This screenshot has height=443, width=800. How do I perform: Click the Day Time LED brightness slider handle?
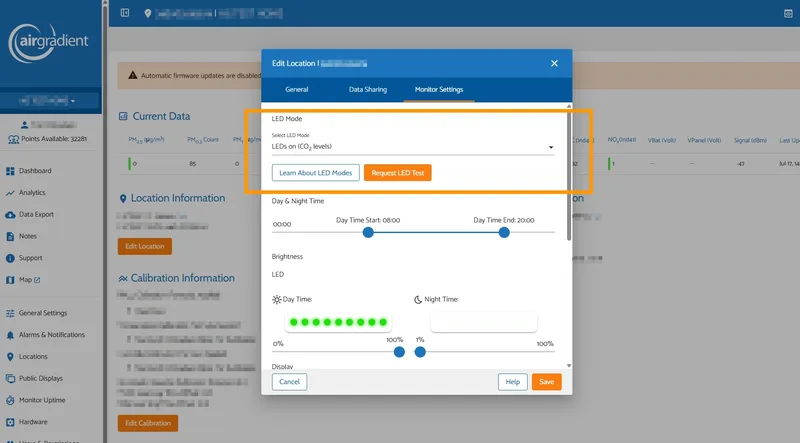[x=399, y=352]
